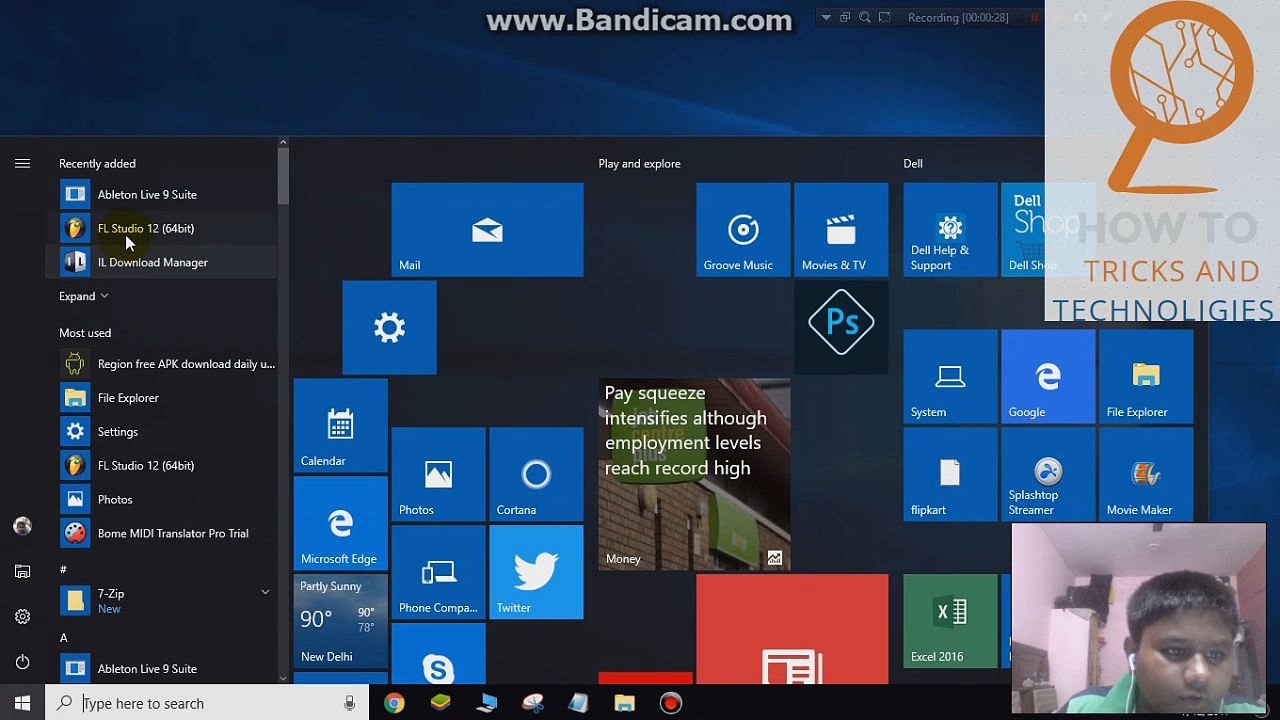Image resolution: width=1280 pixels, height=720 pixels.
Task: Open the File Explorer tile
Action: (1146, 376)
